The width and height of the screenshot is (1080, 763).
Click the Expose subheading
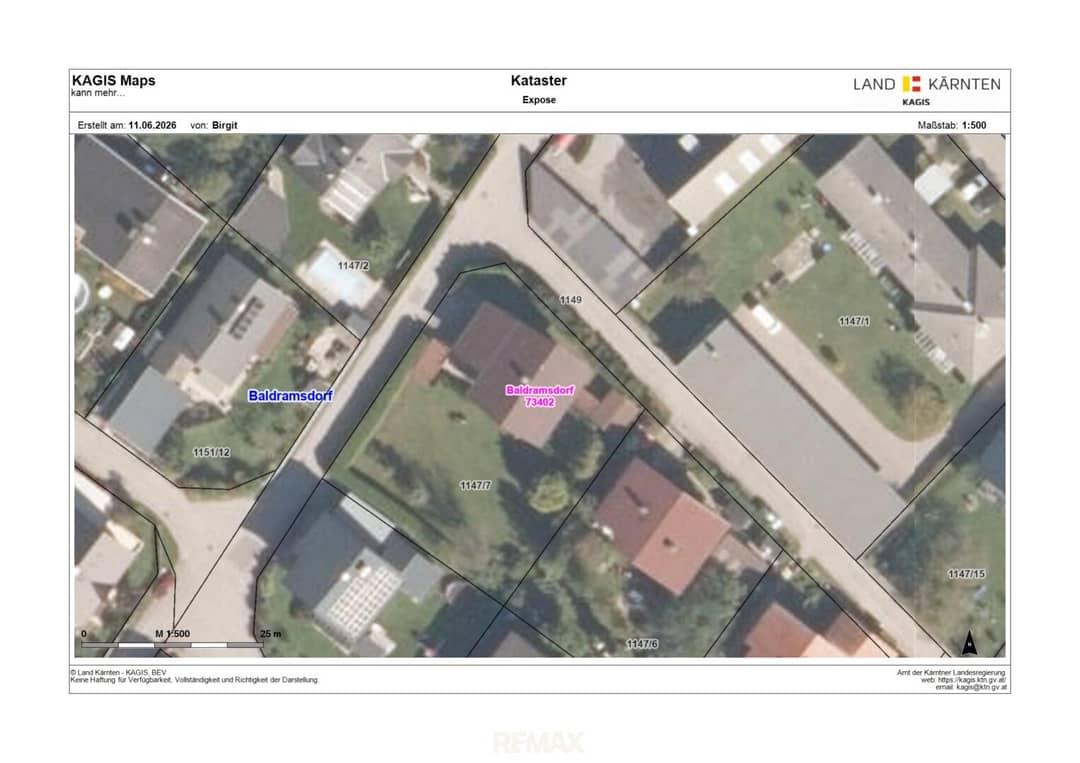pyautogui.click(x=539, y=100)
